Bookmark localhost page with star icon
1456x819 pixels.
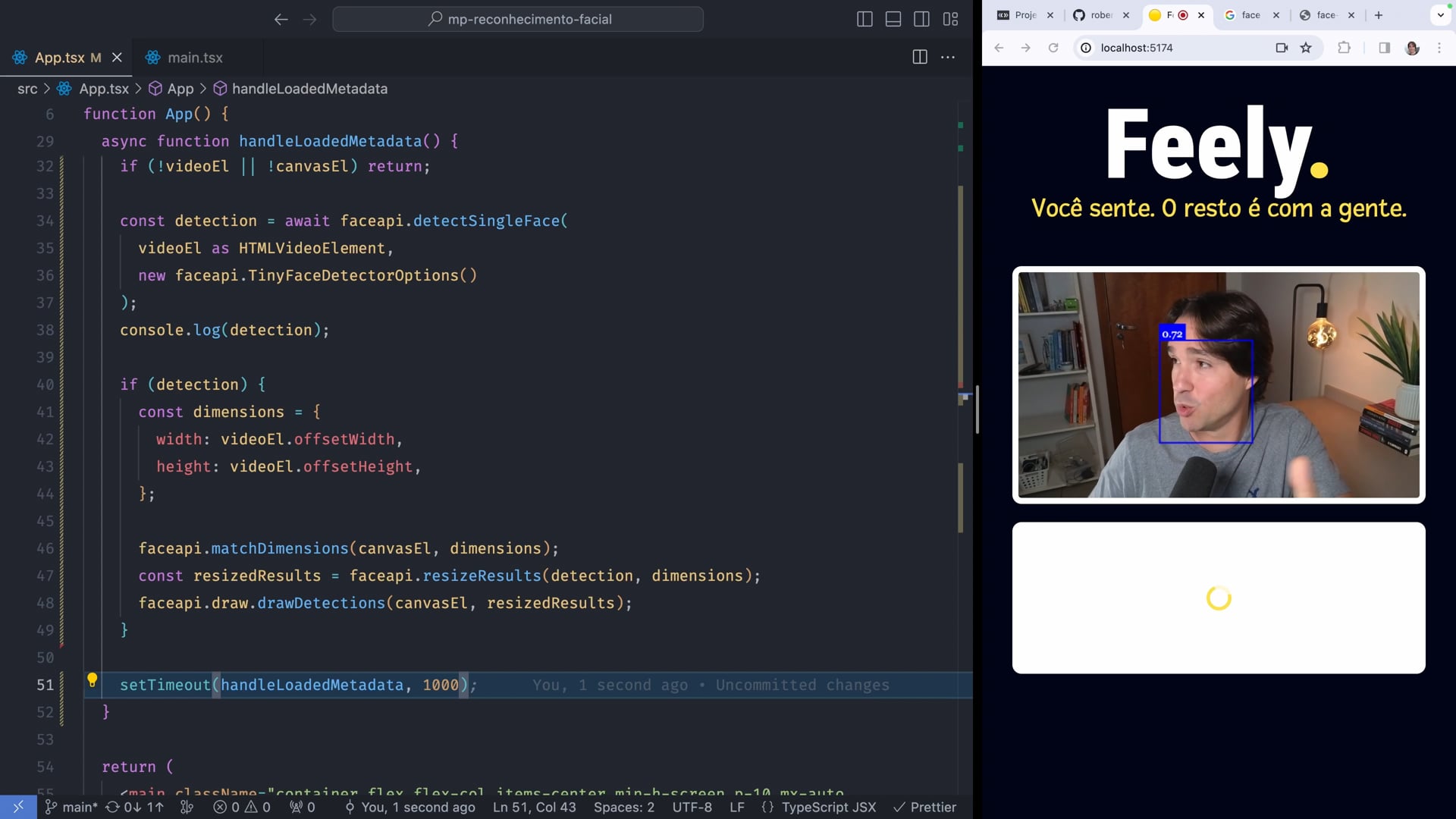(x=1306, y=48)
